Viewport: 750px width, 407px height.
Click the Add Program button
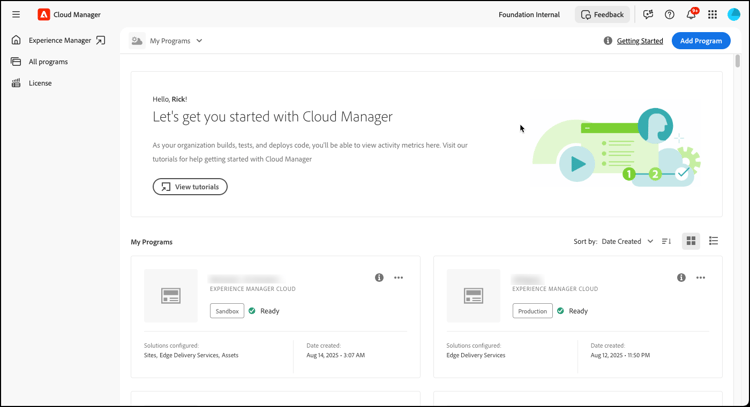tap(701, 41)
